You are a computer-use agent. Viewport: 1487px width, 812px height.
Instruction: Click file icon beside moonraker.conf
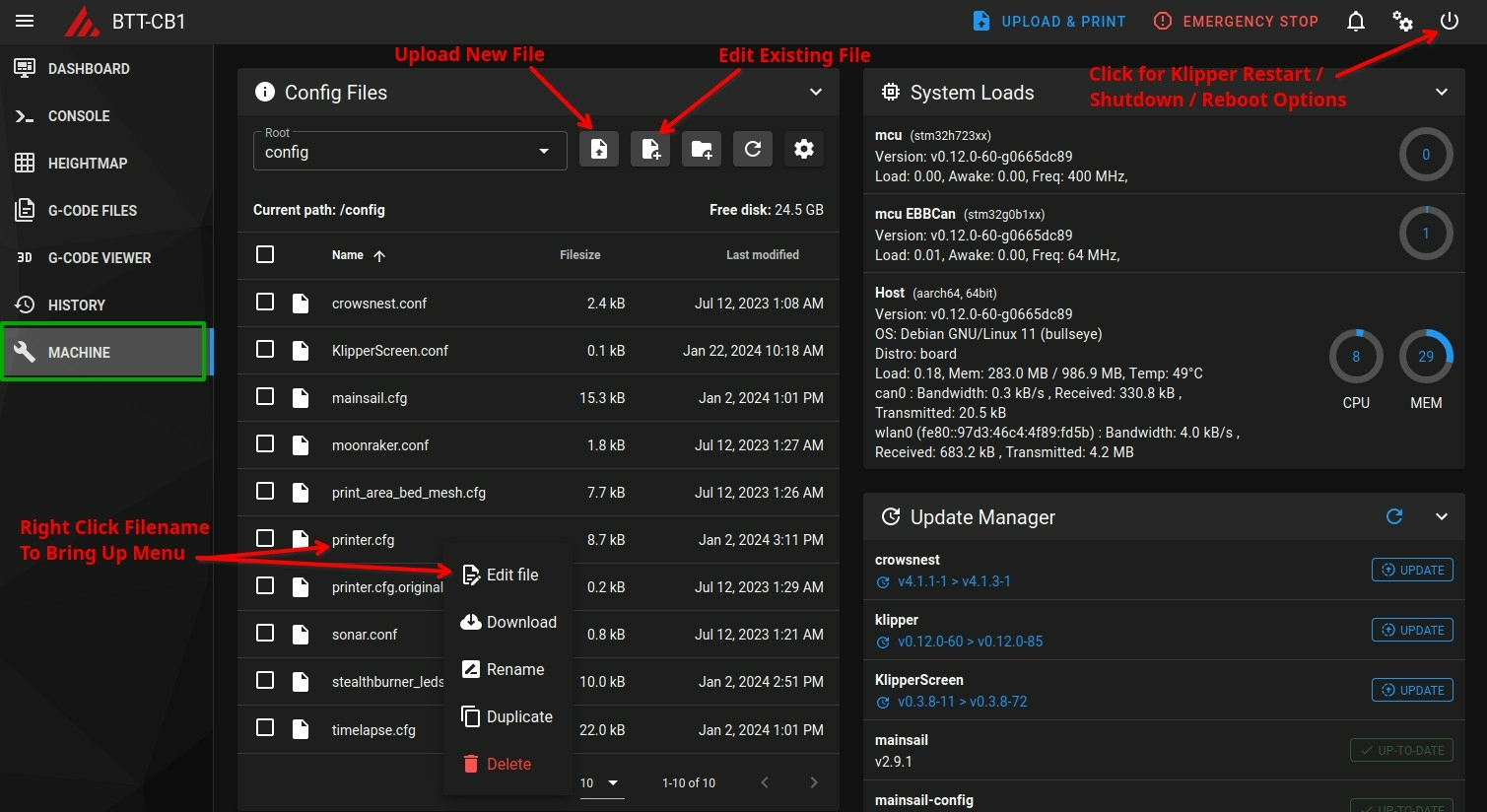(301, 444)
